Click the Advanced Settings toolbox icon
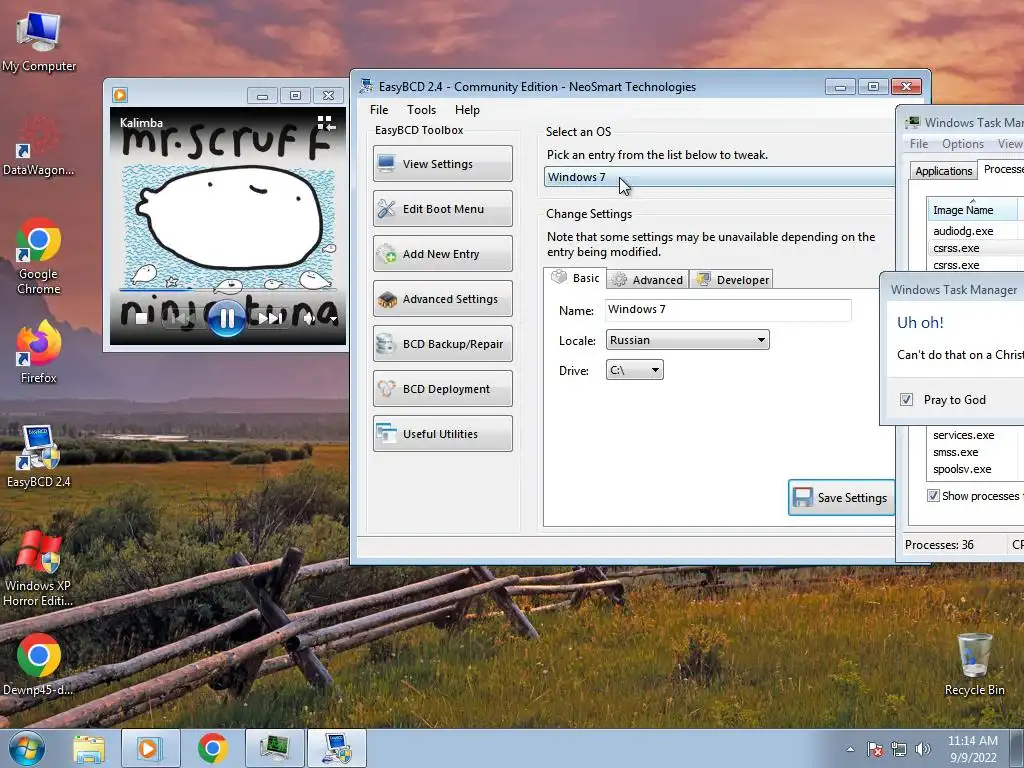Viewport: 1024px width, 768px height. pyautogui.click(x=387, y=299)
